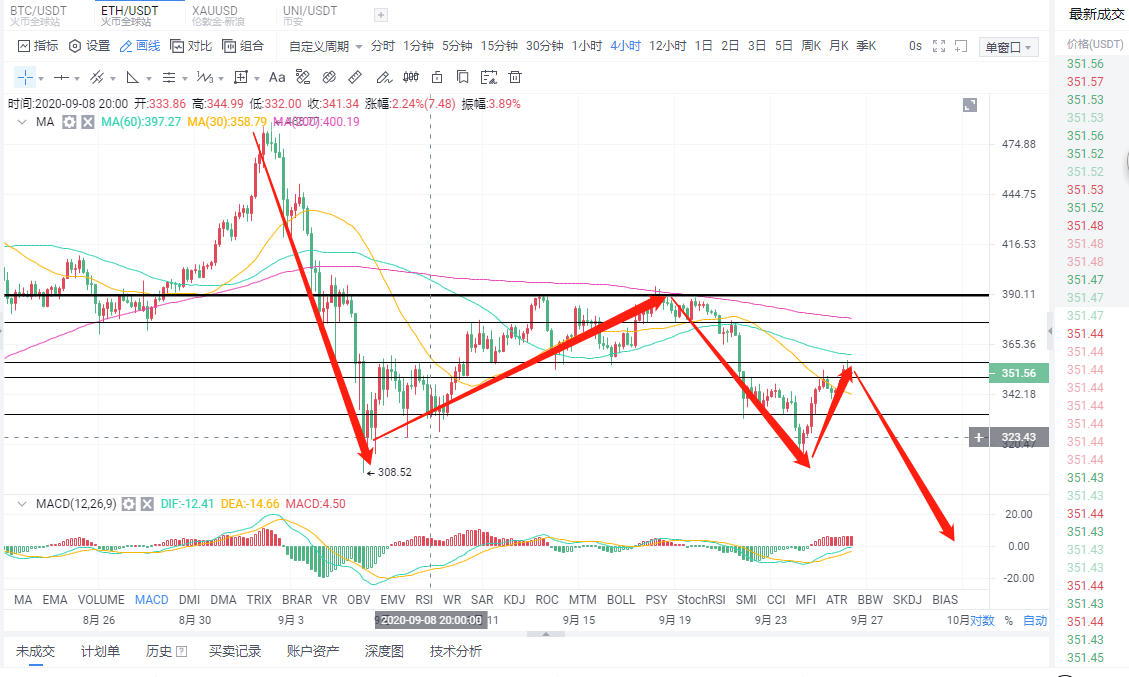The width and height of the screenshot is (1129, 677).
Task: Expand the channel tool dropdown arrow
Action: (113, 78)
